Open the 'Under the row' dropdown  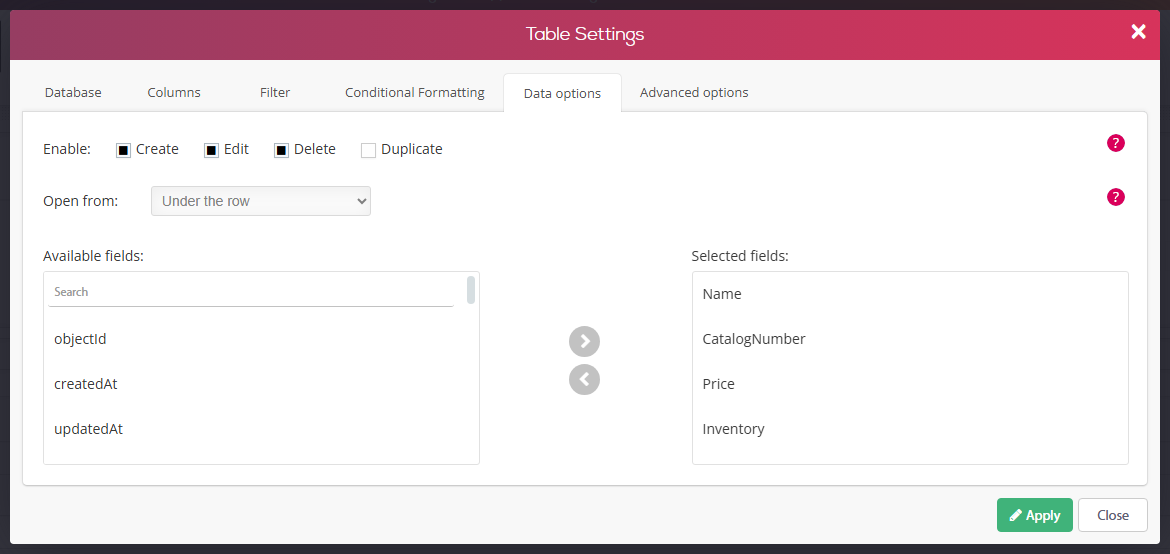point(260,201)
